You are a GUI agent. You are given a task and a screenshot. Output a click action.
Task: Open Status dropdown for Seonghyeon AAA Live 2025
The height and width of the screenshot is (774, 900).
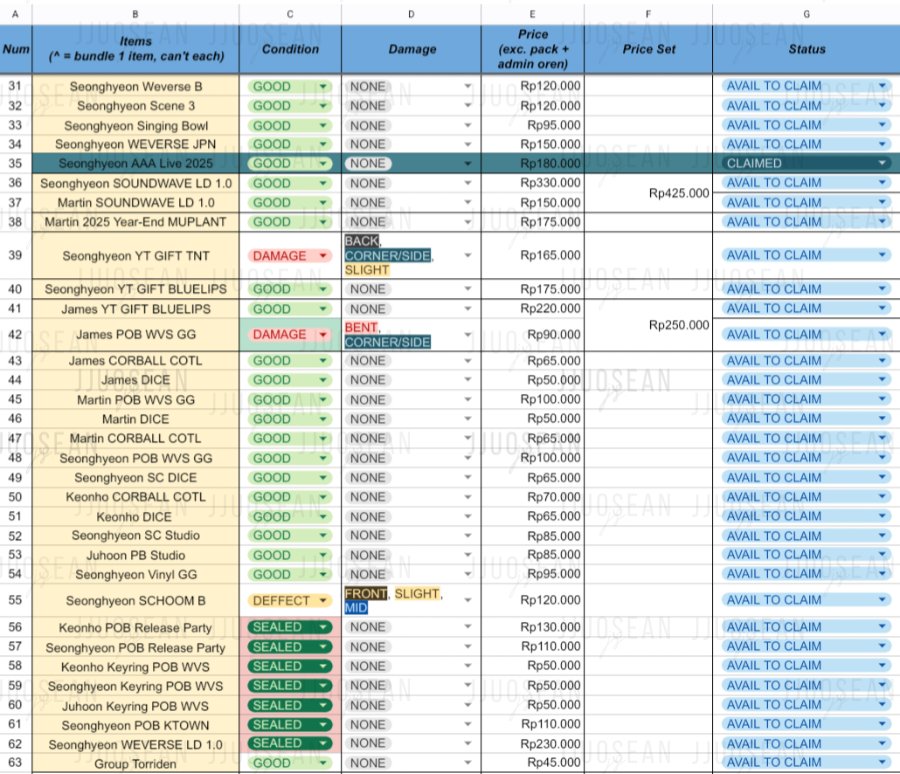(806, 163)
